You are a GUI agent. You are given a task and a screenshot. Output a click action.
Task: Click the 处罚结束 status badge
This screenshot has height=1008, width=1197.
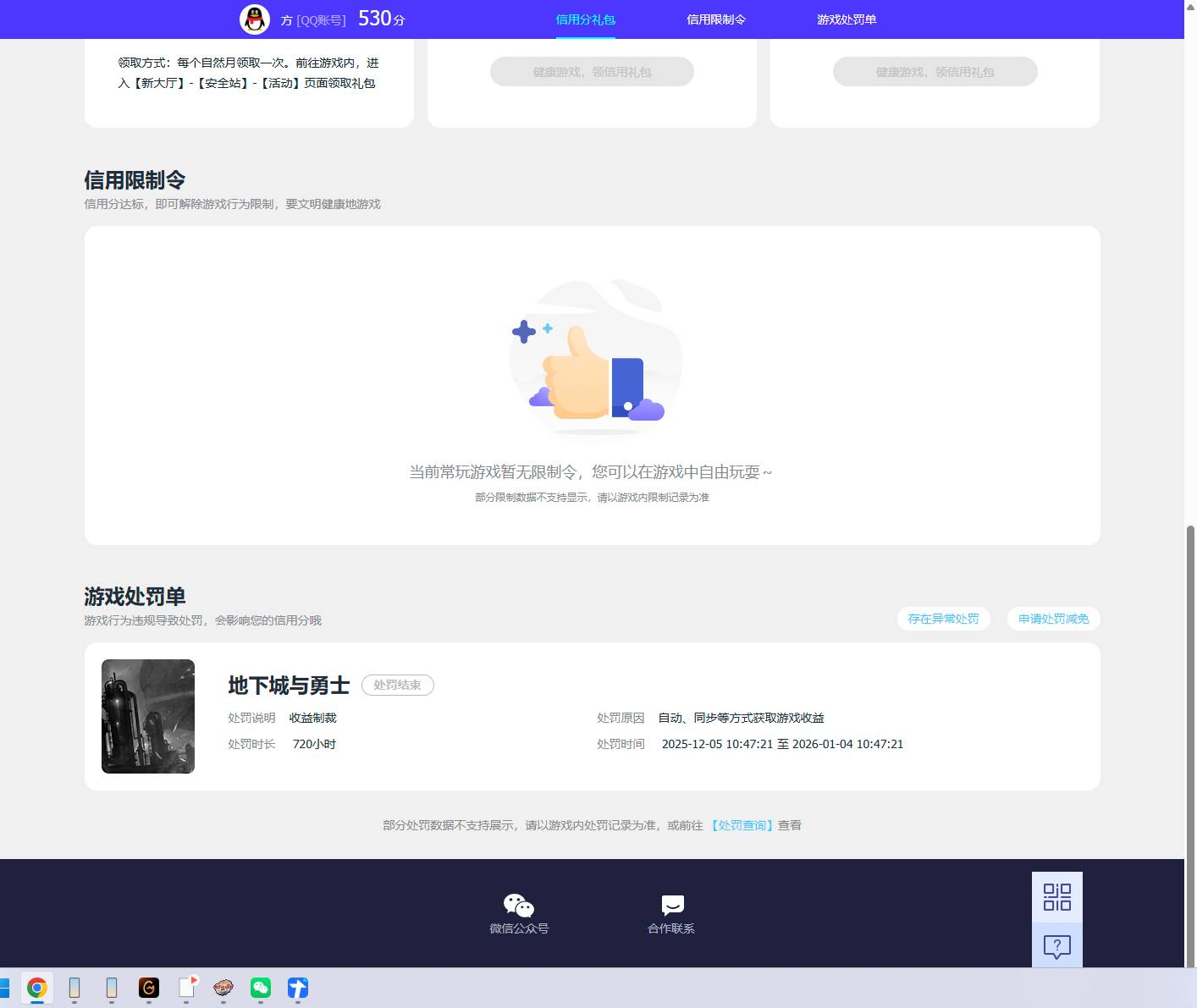tap(398, 686)
